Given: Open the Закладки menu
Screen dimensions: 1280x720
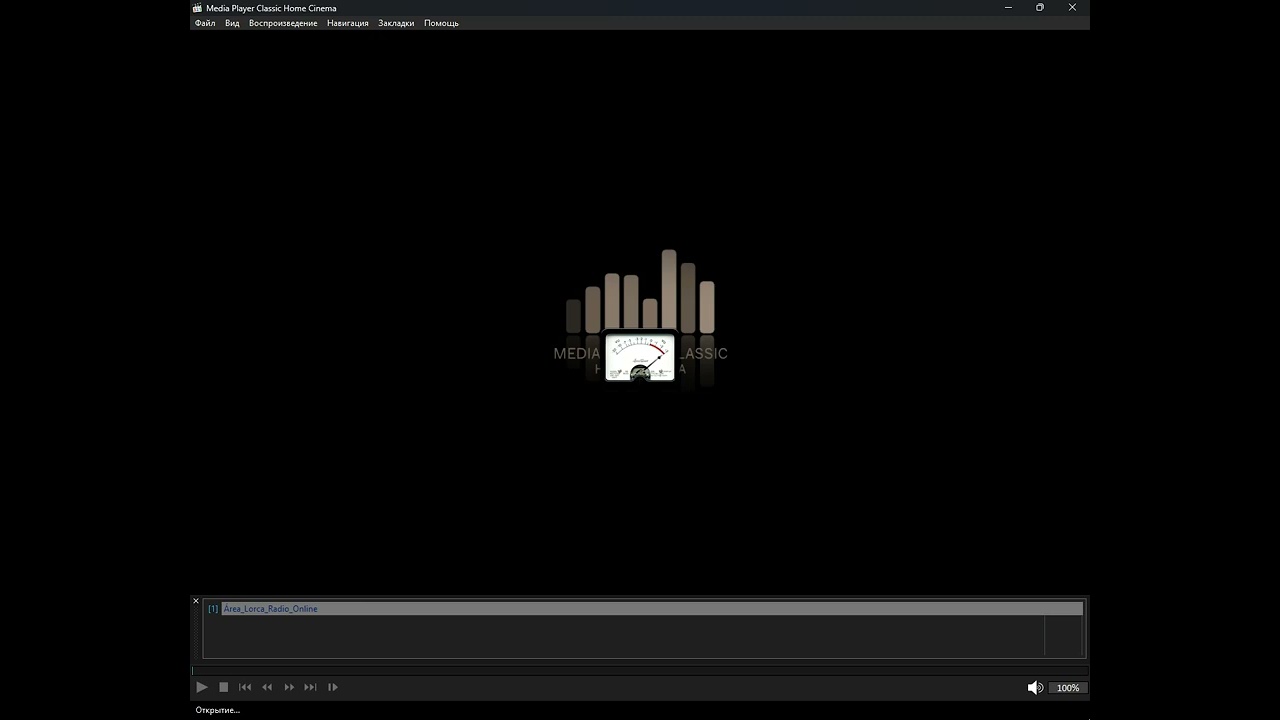Looking at the screenshot, I should point(396,23).
